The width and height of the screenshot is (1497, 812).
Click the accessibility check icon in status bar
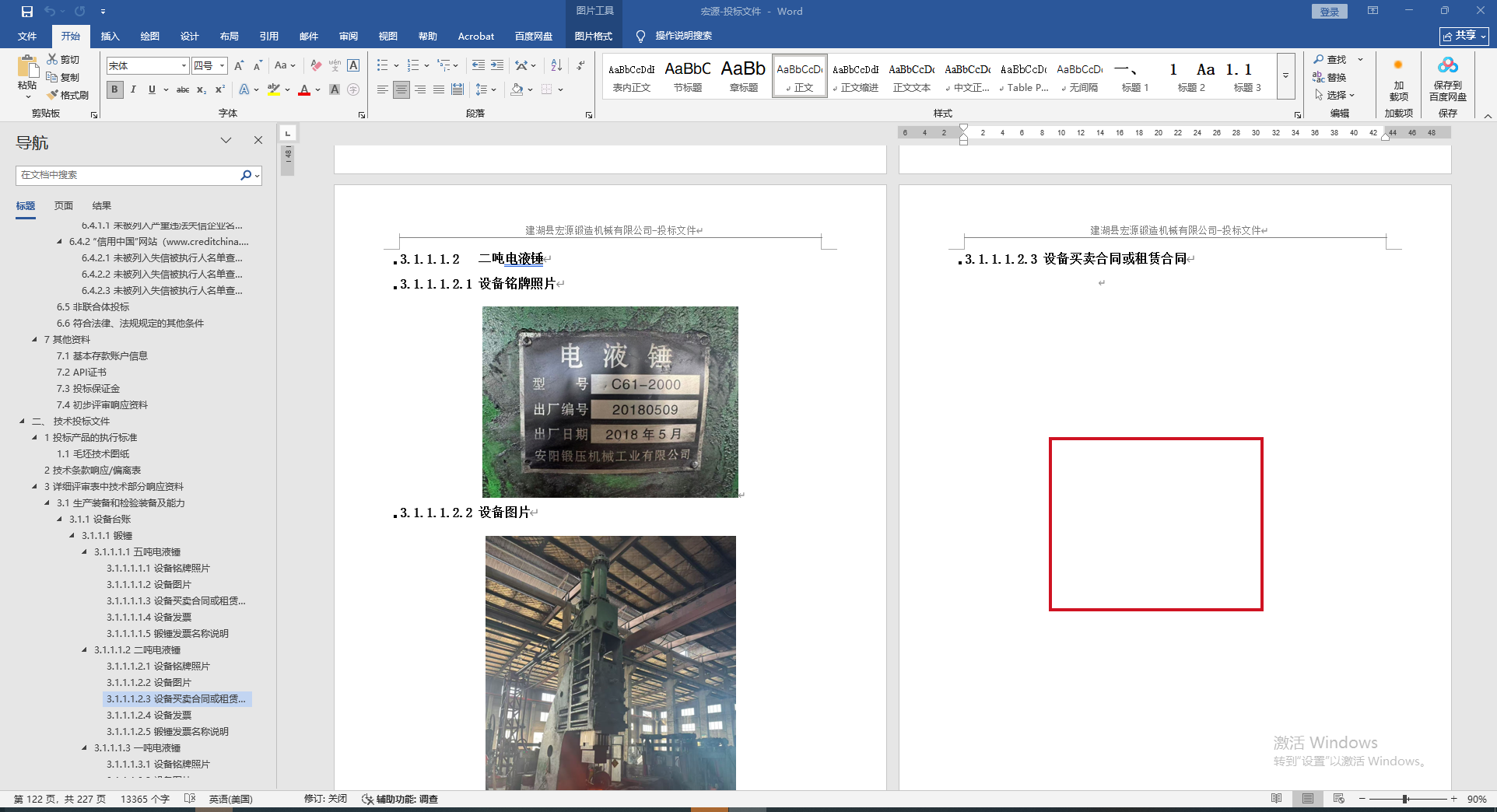367,799
